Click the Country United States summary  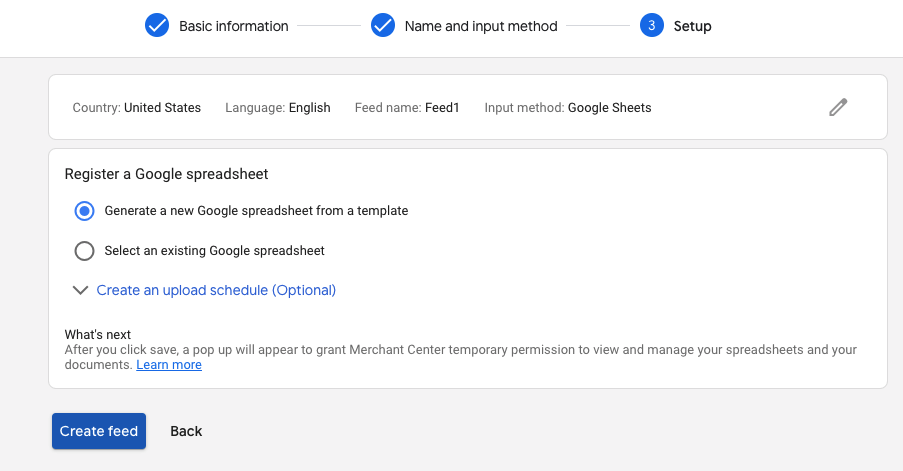click(136, 108)
